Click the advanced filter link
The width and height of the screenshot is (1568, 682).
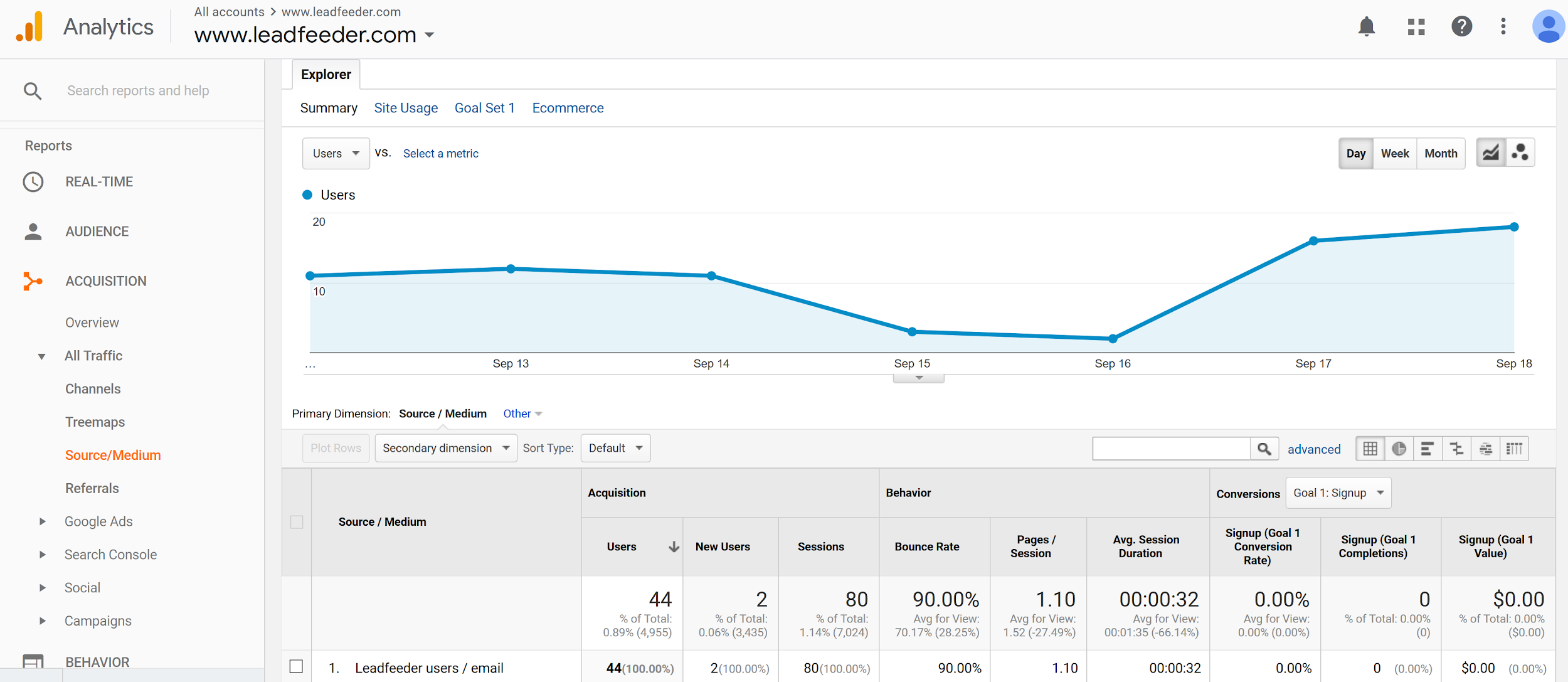tap(1314, 449)
